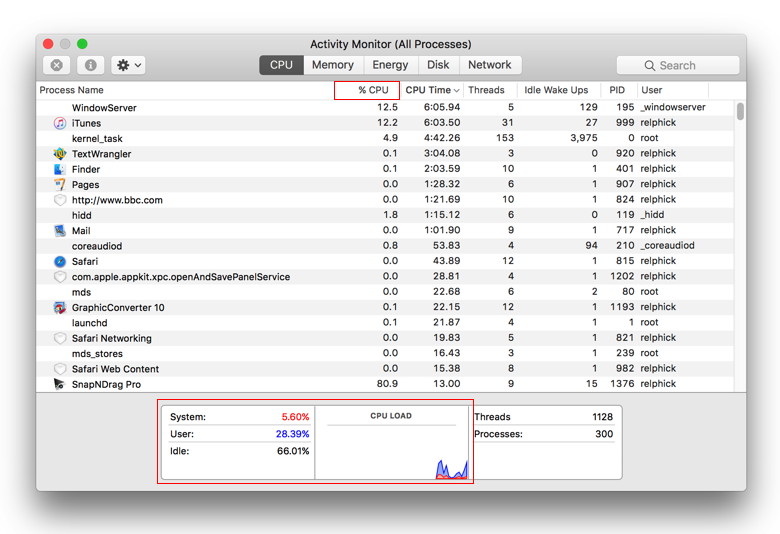Click kernel_task's 3,975 idle wake ups value
This screenshot has height=534, width=780.
click(584, 138)
